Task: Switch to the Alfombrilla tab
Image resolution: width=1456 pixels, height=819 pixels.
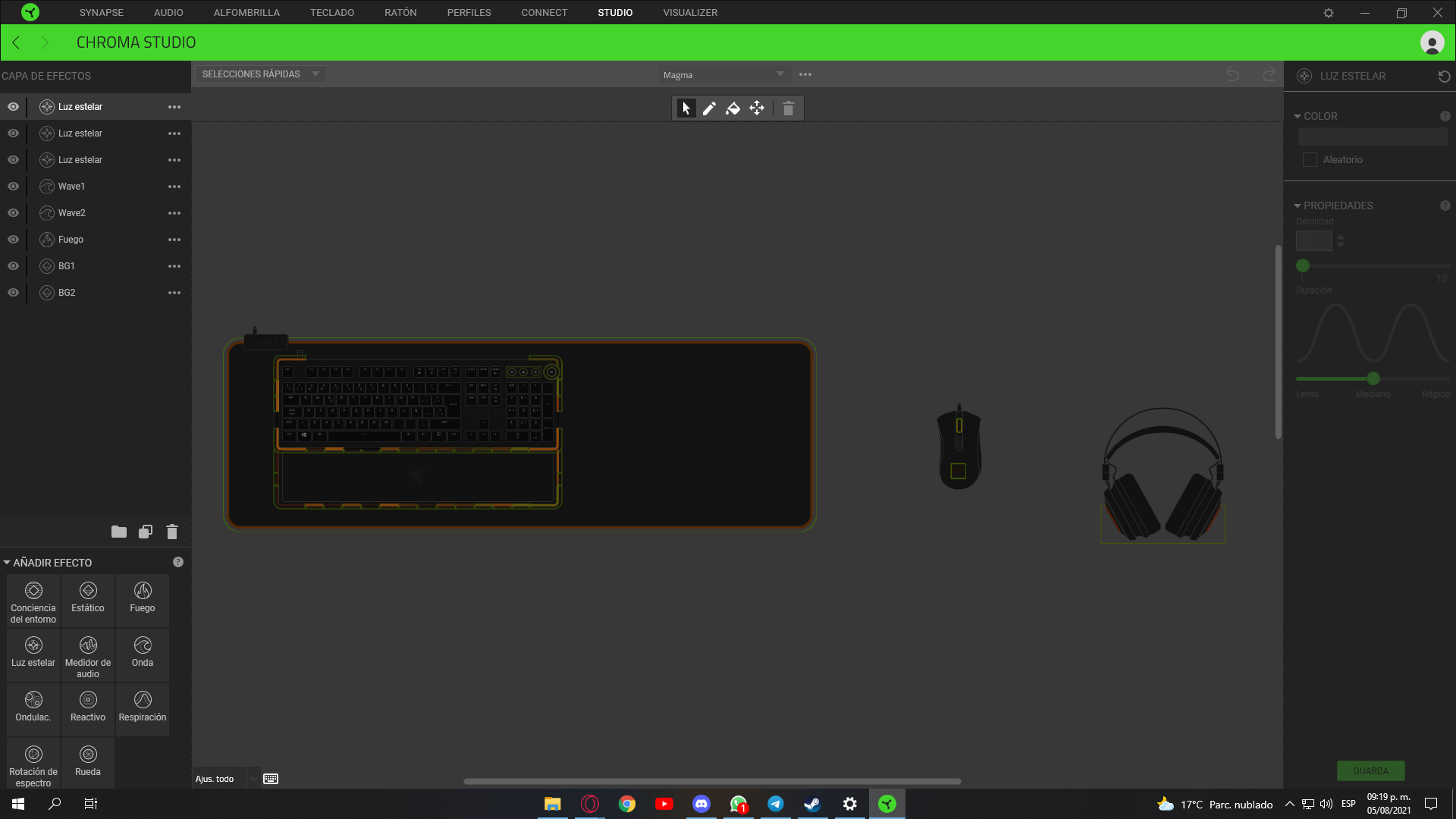Action: coord(246,13)
